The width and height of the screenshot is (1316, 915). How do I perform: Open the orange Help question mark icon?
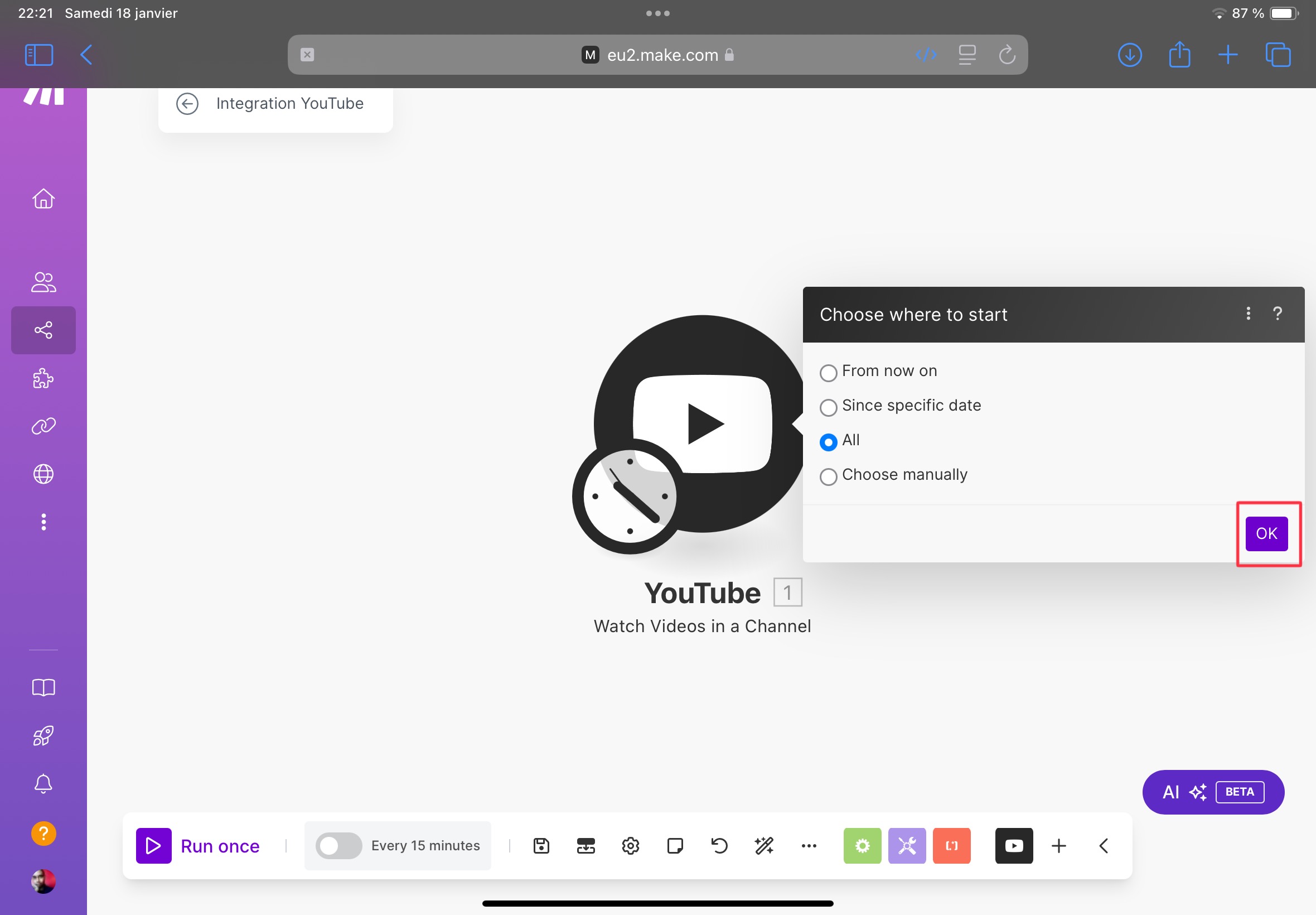tap(43, 833)
